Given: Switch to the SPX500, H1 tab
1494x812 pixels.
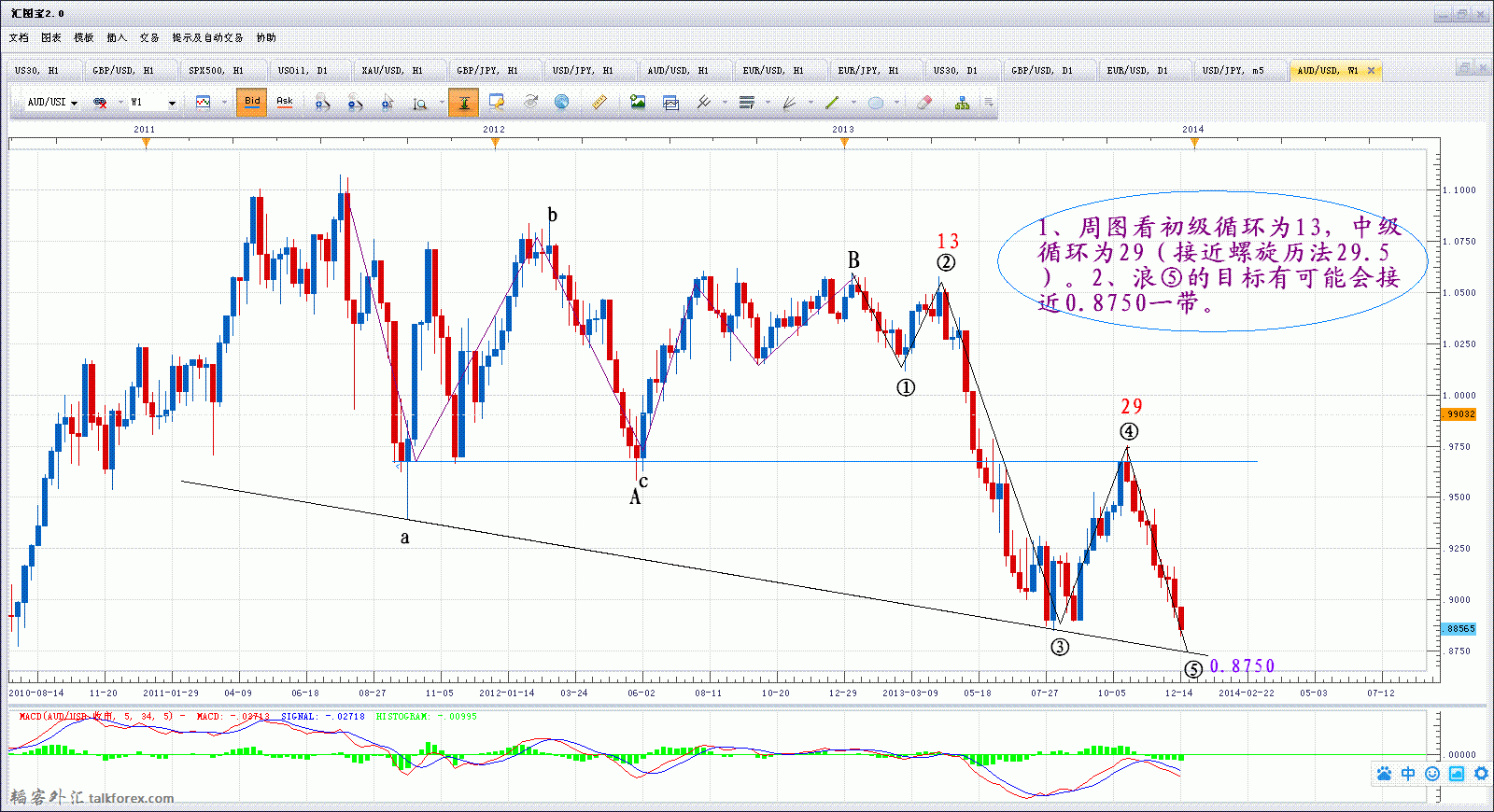Looking at the screenshot, I should (x=223, y=71).
